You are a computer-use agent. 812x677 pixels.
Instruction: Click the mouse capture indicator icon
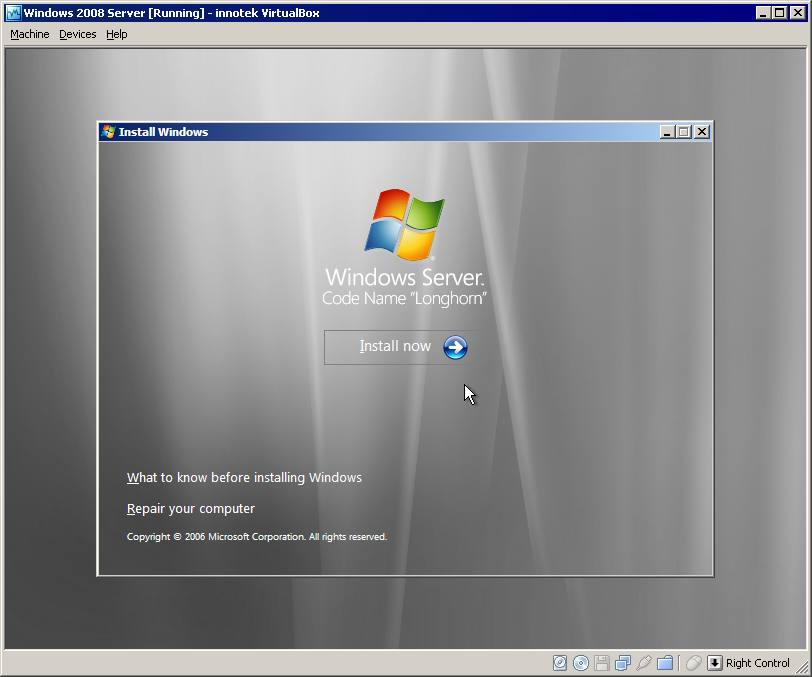pos(693,663)
